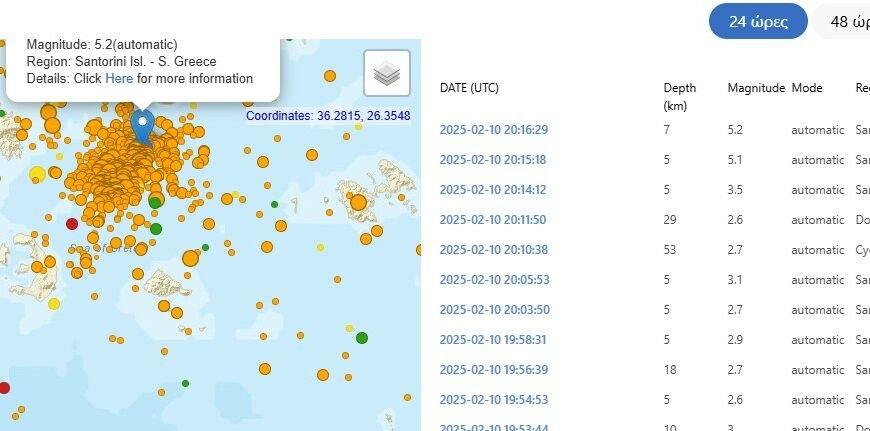Click the "Here" link in the popup

tap(119, 78)
